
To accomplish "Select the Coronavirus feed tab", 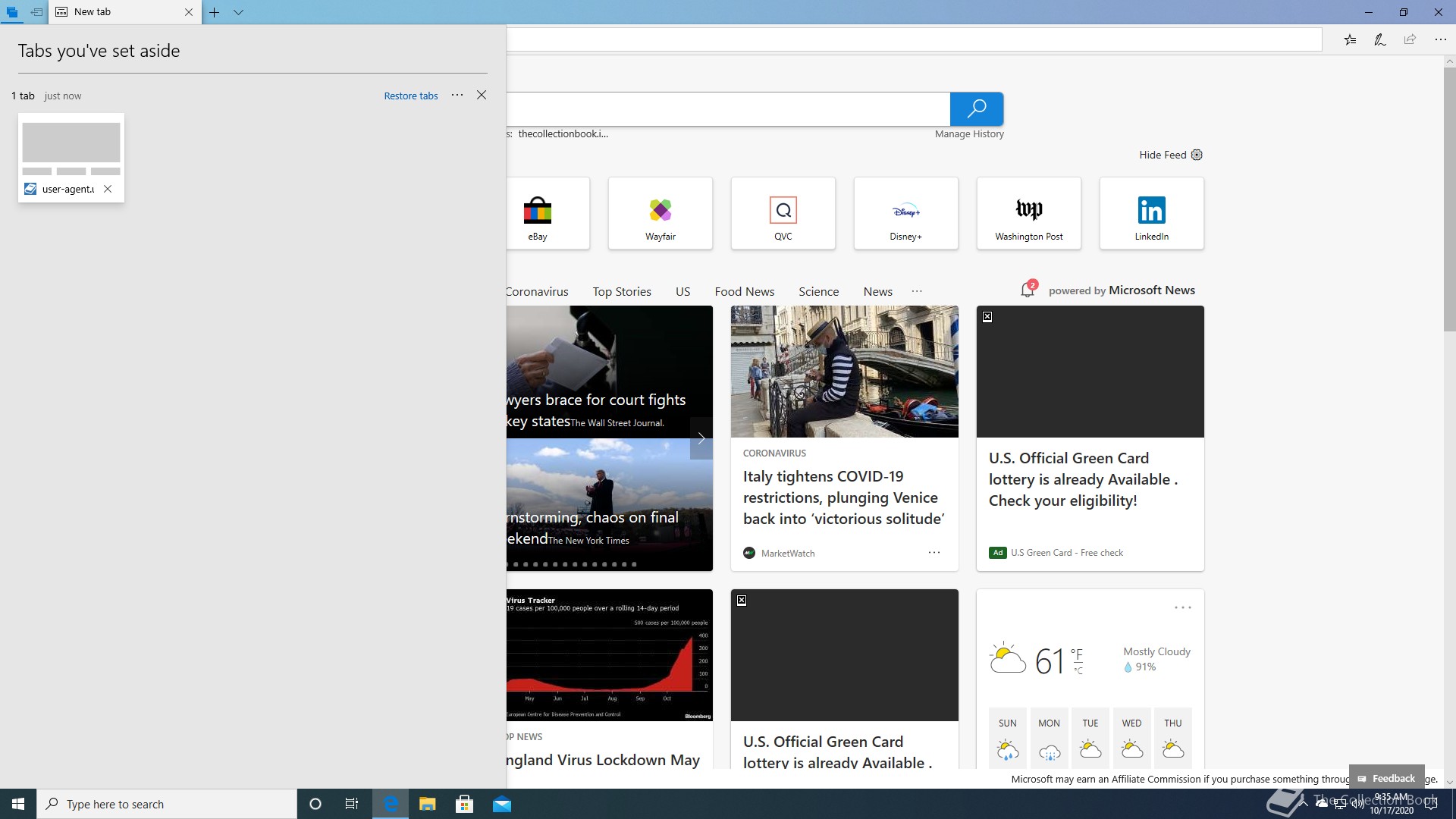I will point(537,292).
